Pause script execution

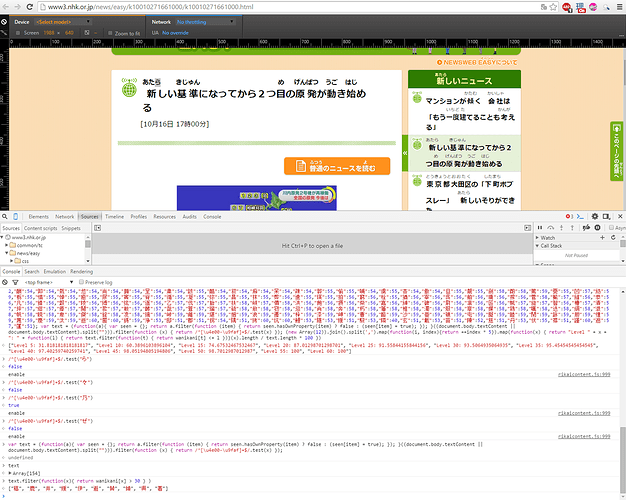540,228
